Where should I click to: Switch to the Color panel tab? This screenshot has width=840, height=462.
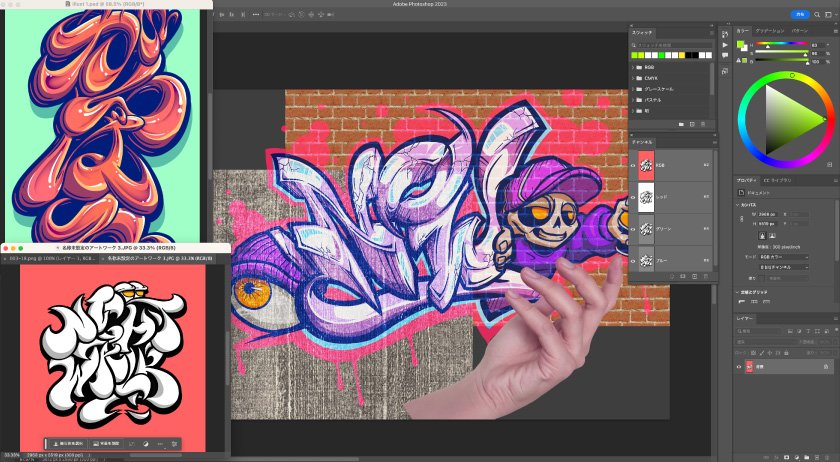pyautogui.click(x=742, y=31)
